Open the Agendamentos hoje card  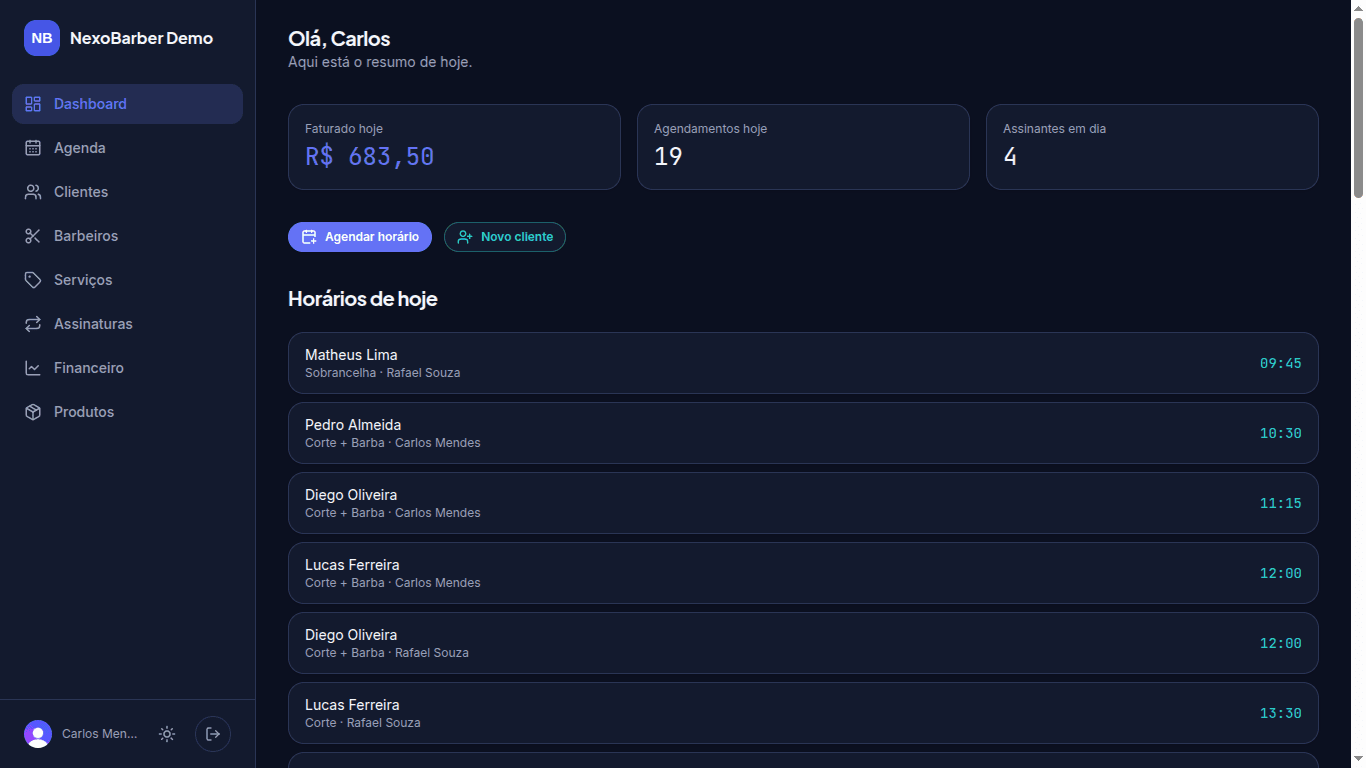[803, 147]
